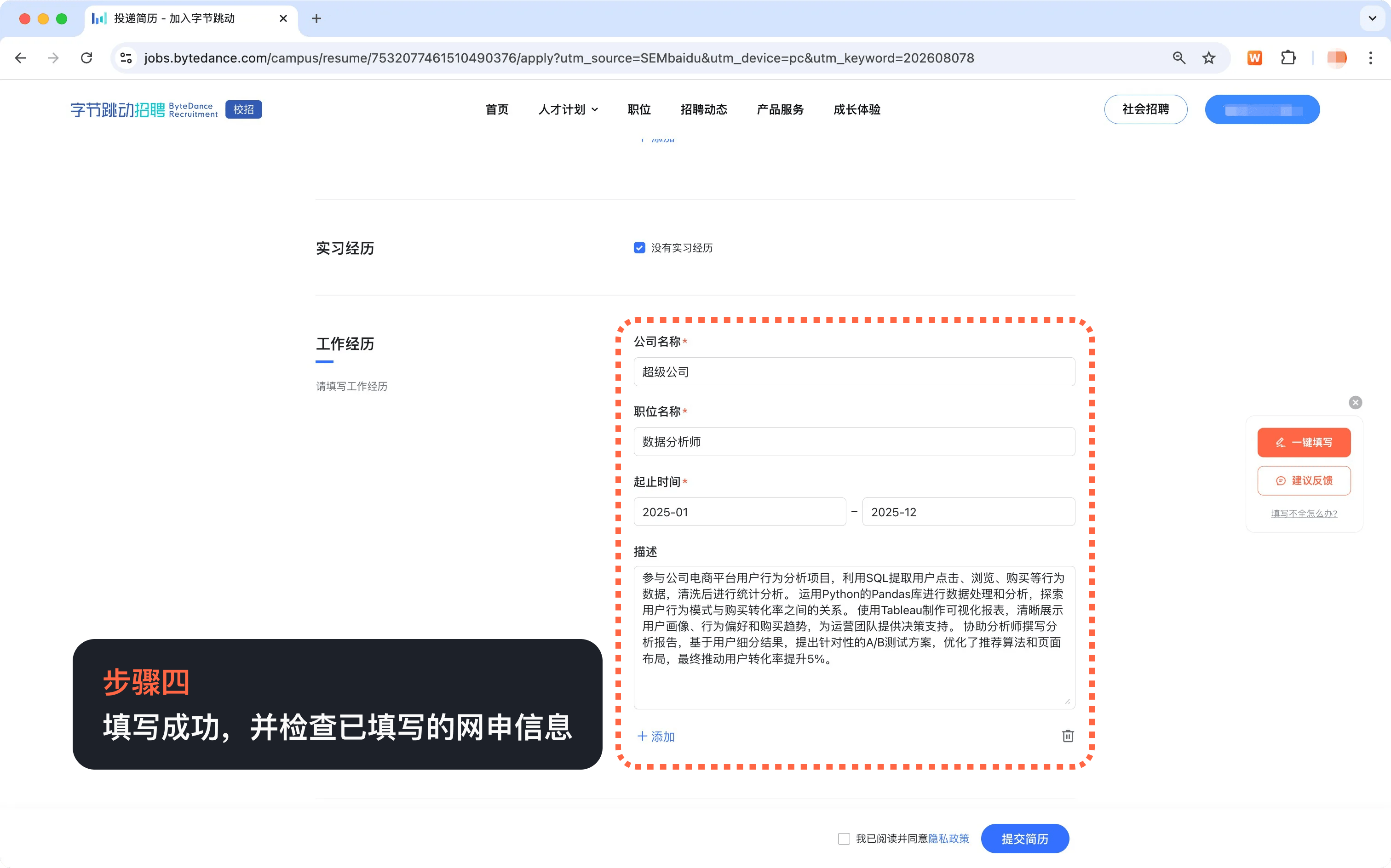This screenshot has width=1391, height=868.
Task: Click the 隐私政策 link
Action: point(948,839)
